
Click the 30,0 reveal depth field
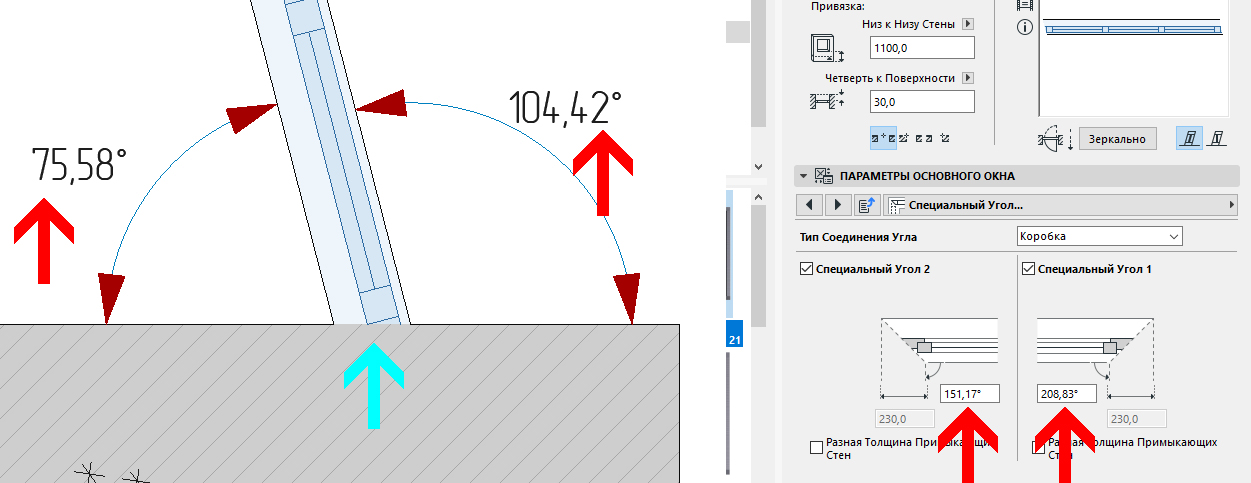[x=922, y=102]
